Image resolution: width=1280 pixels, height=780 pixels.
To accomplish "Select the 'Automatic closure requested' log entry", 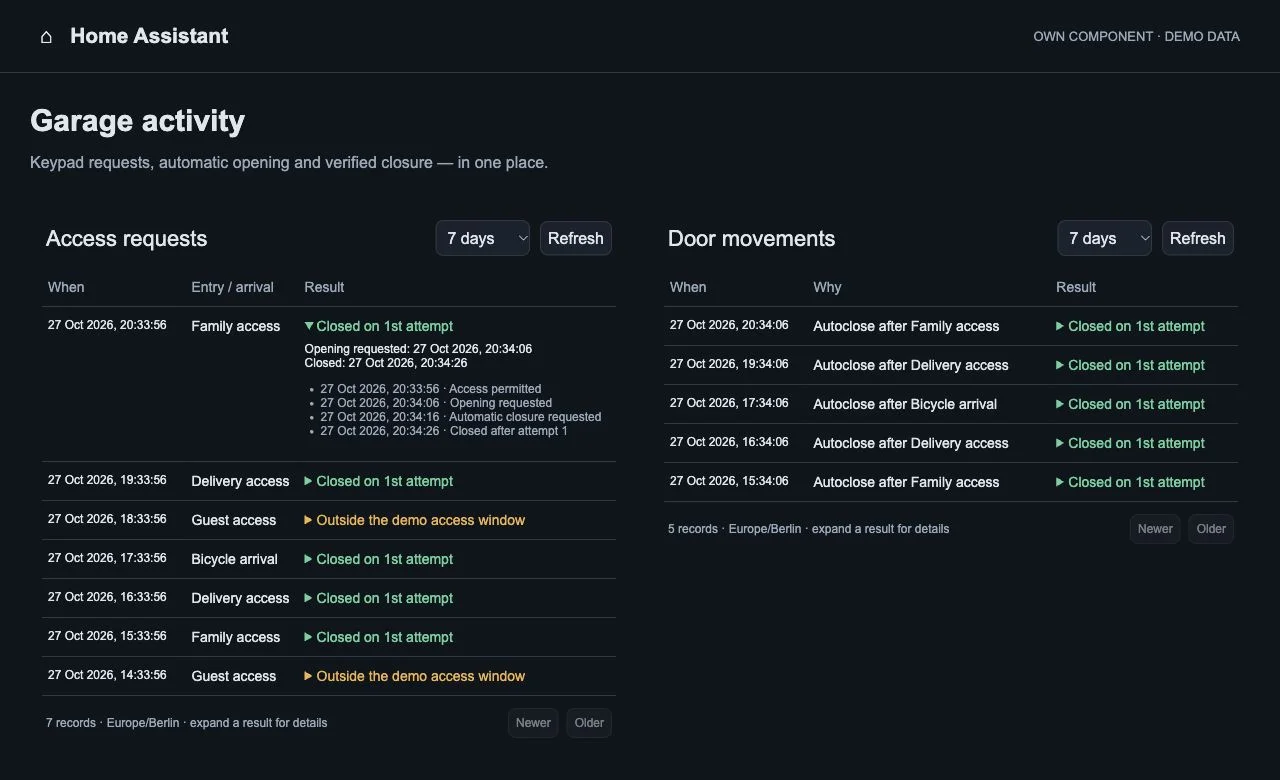I will (x=461, y=417).
